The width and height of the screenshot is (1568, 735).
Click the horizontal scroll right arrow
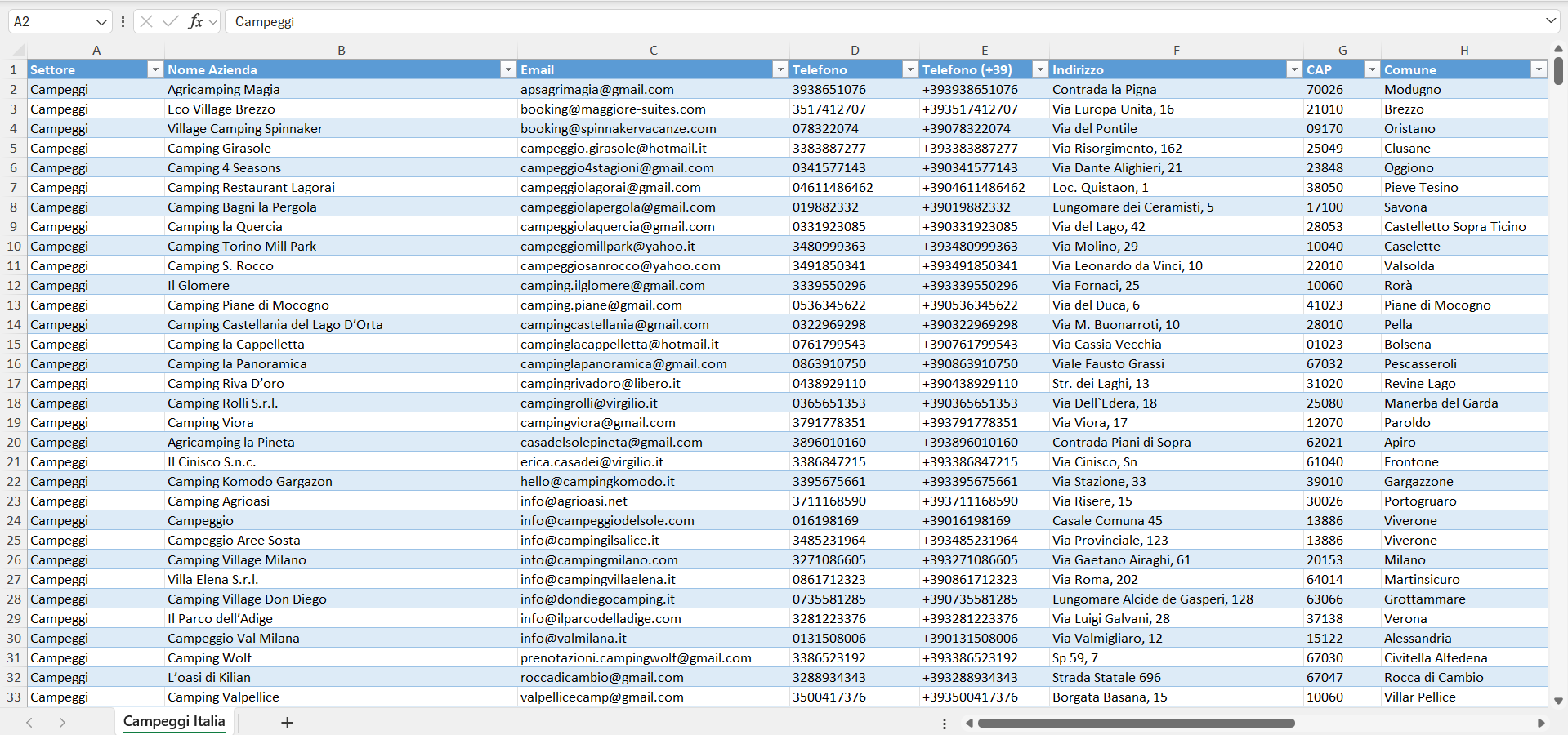click(x=1541, y=723)
